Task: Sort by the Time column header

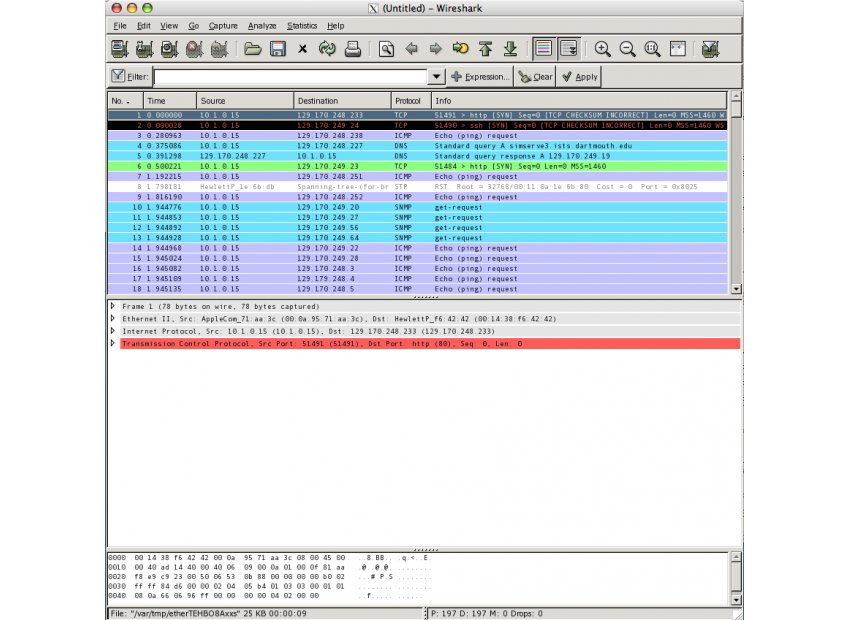Action: 170,101
